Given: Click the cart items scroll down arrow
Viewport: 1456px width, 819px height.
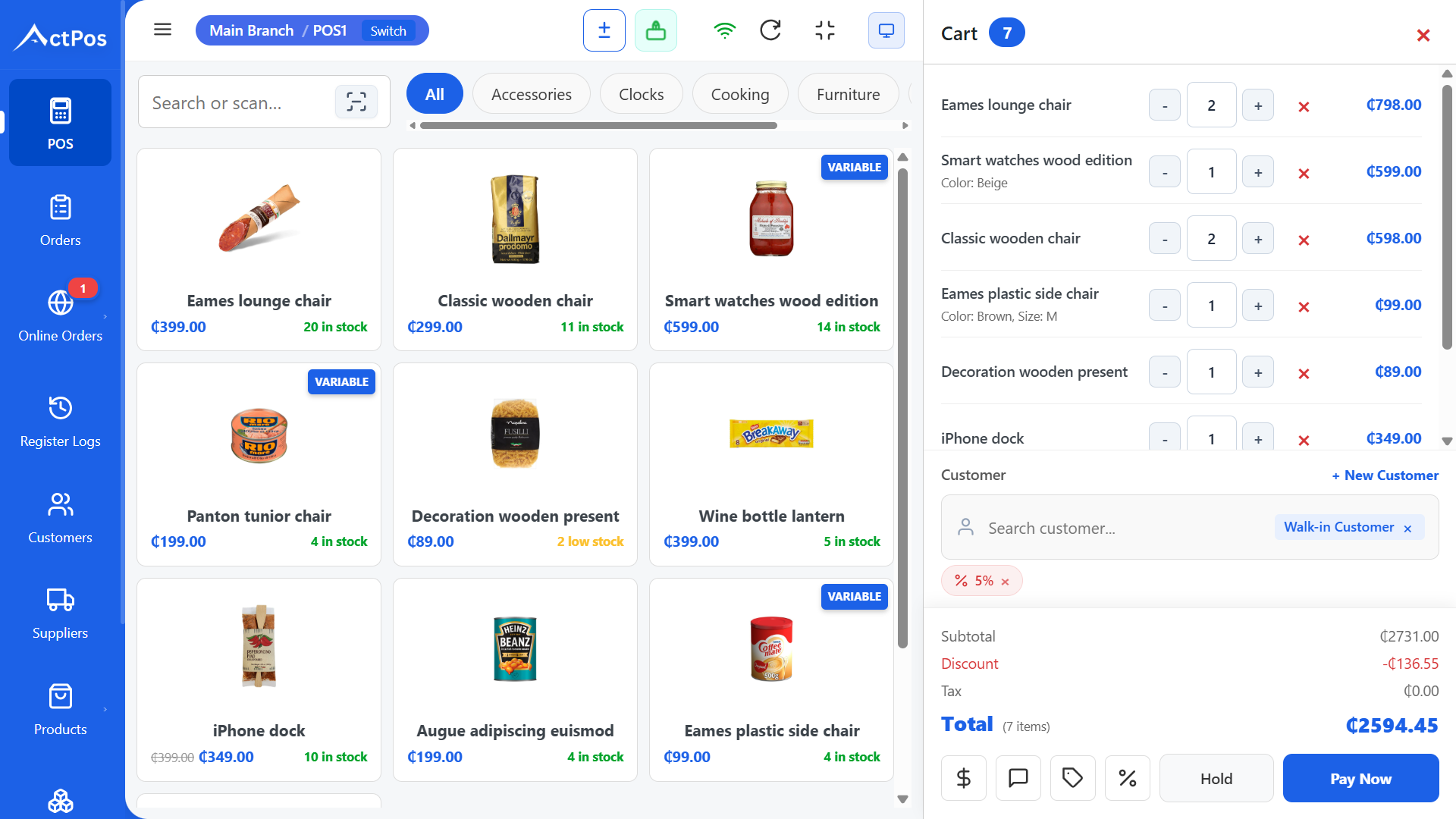Looking at the screenshot, I should [x=1447, y=441].
